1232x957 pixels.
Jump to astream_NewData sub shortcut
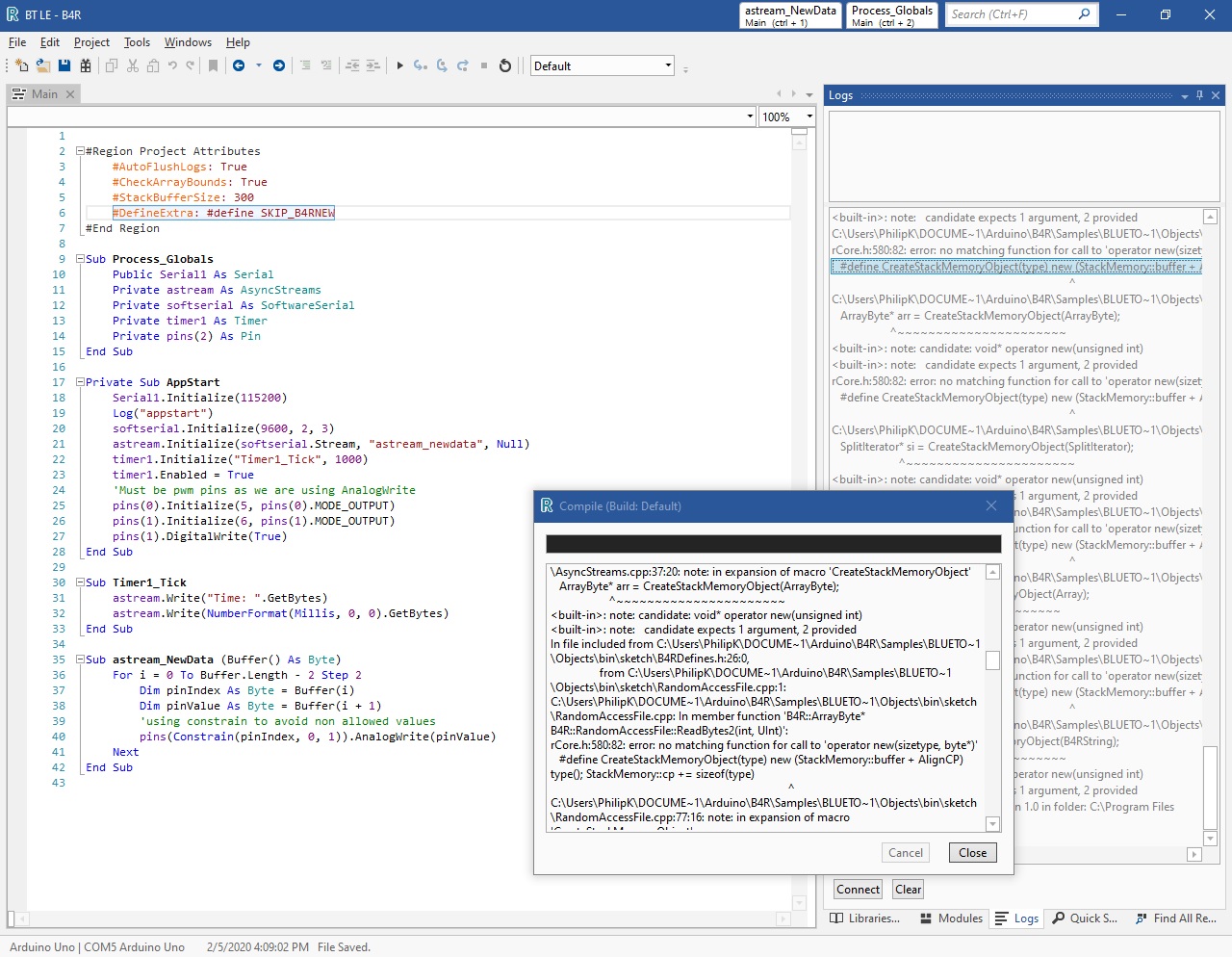pos(790,15)
